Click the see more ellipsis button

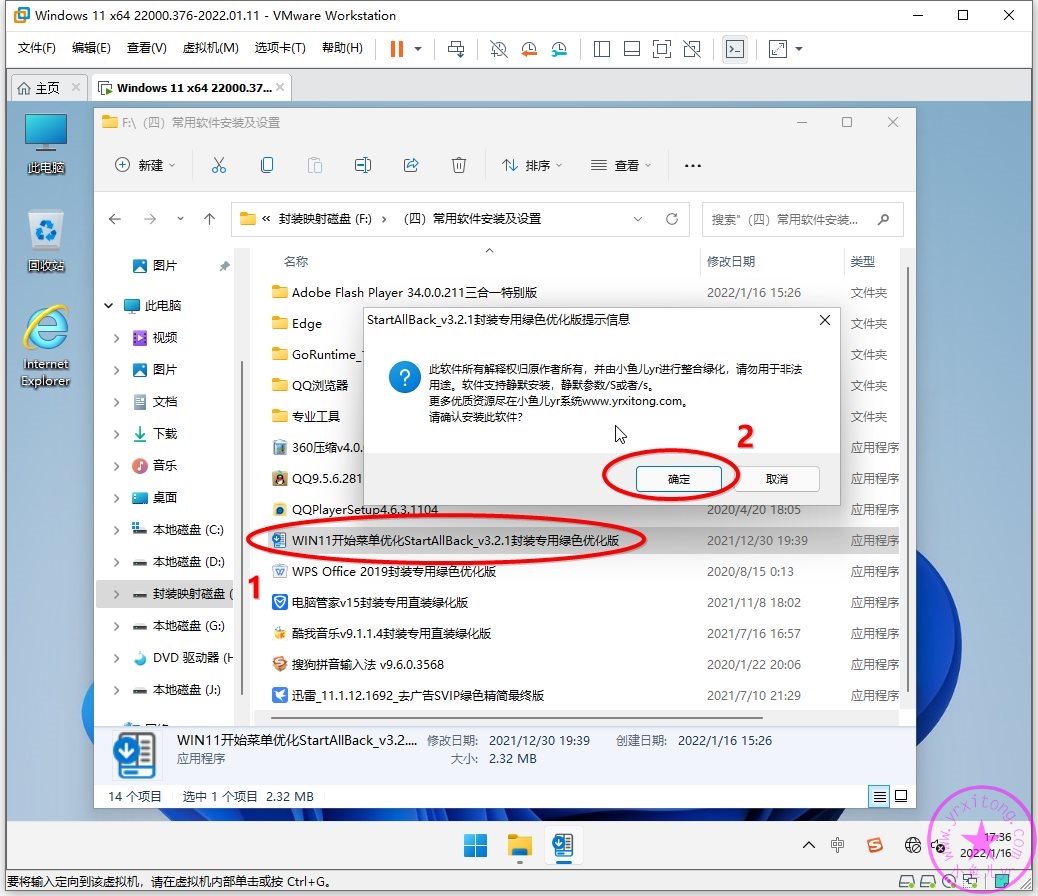692,166
